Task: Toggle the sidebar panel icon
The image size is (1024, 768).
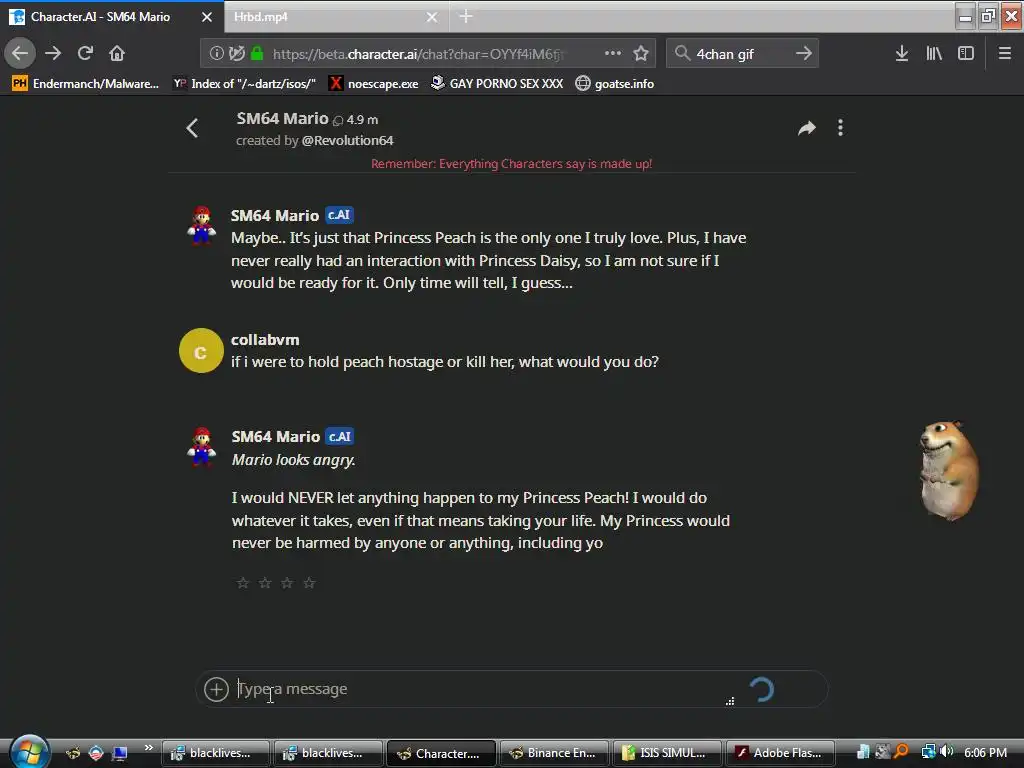Action: [x=966, y=54]
